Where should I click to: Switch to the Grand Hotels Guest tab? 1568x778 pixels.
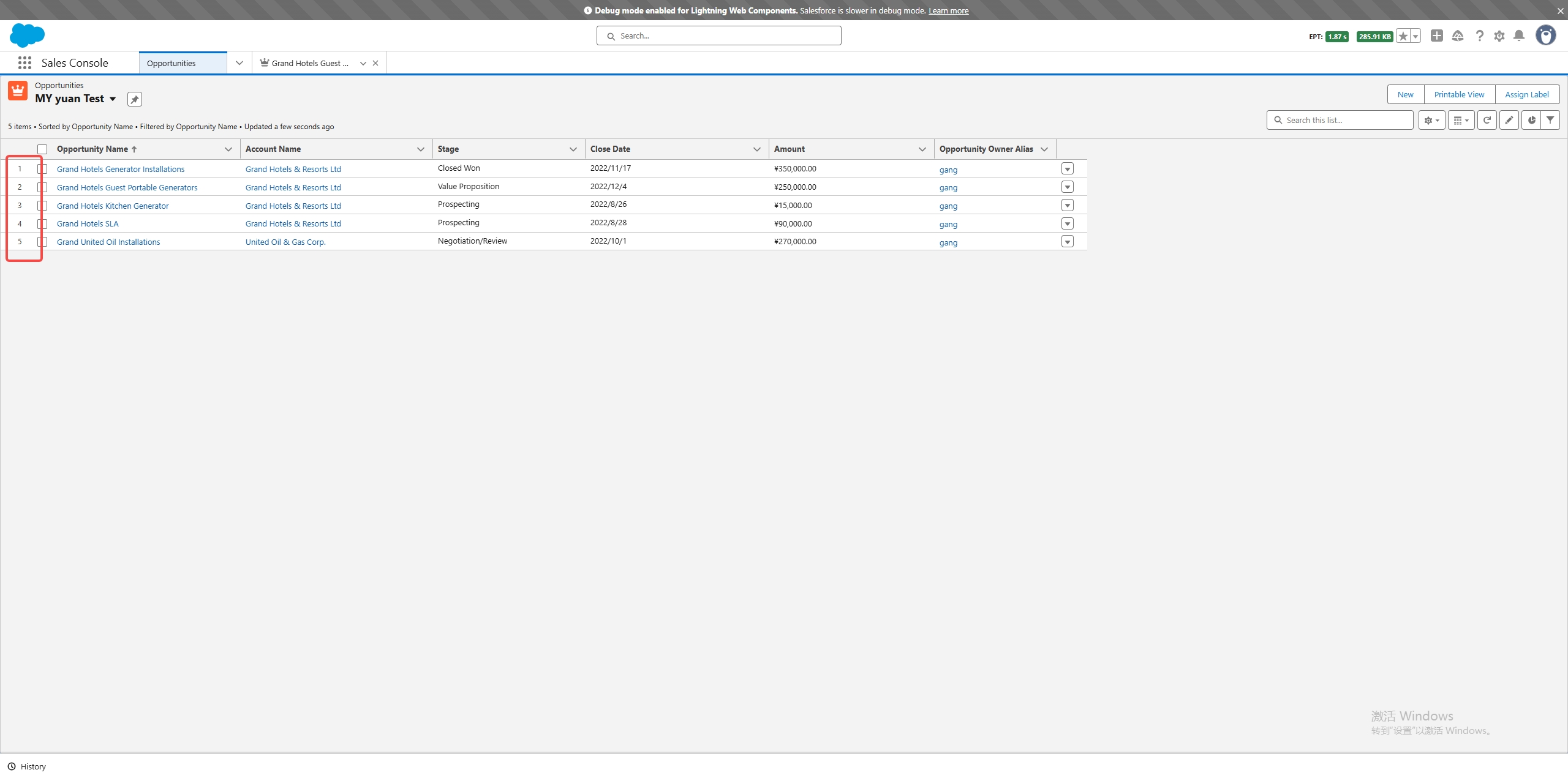306,64
